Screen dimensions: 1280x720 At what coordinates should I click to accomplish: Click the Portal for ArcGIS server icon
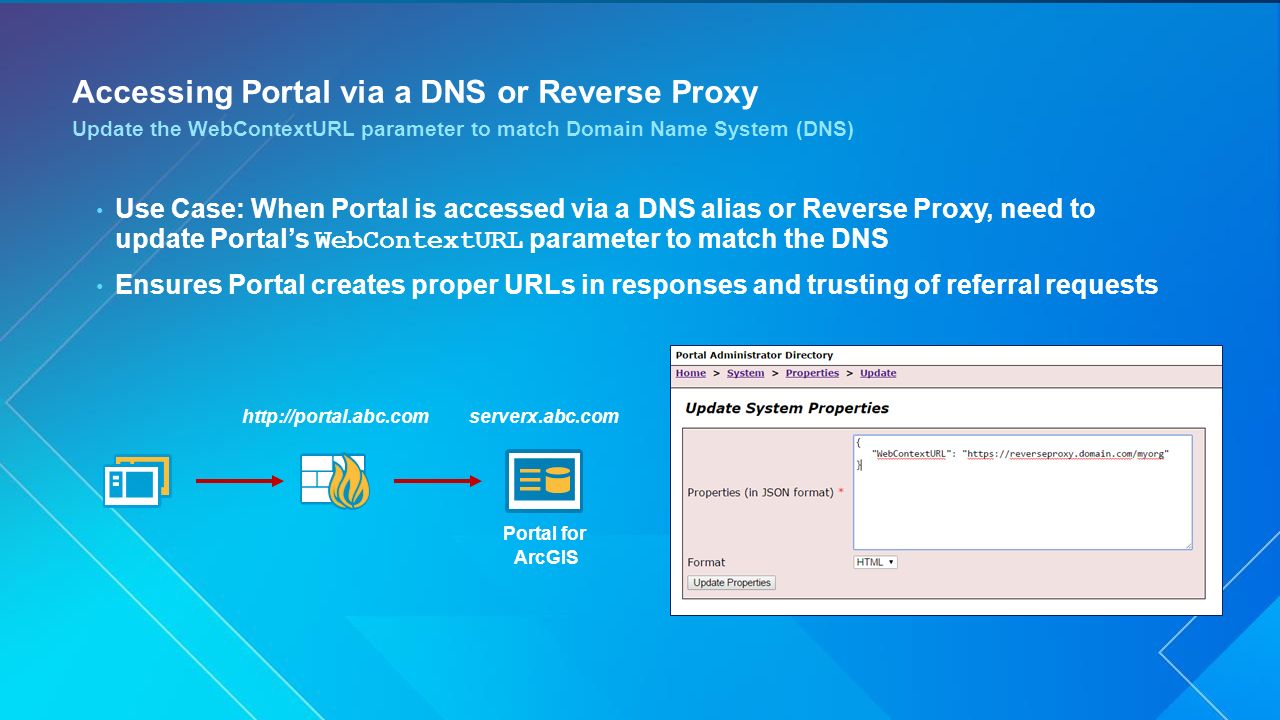[x=544, y=481]
